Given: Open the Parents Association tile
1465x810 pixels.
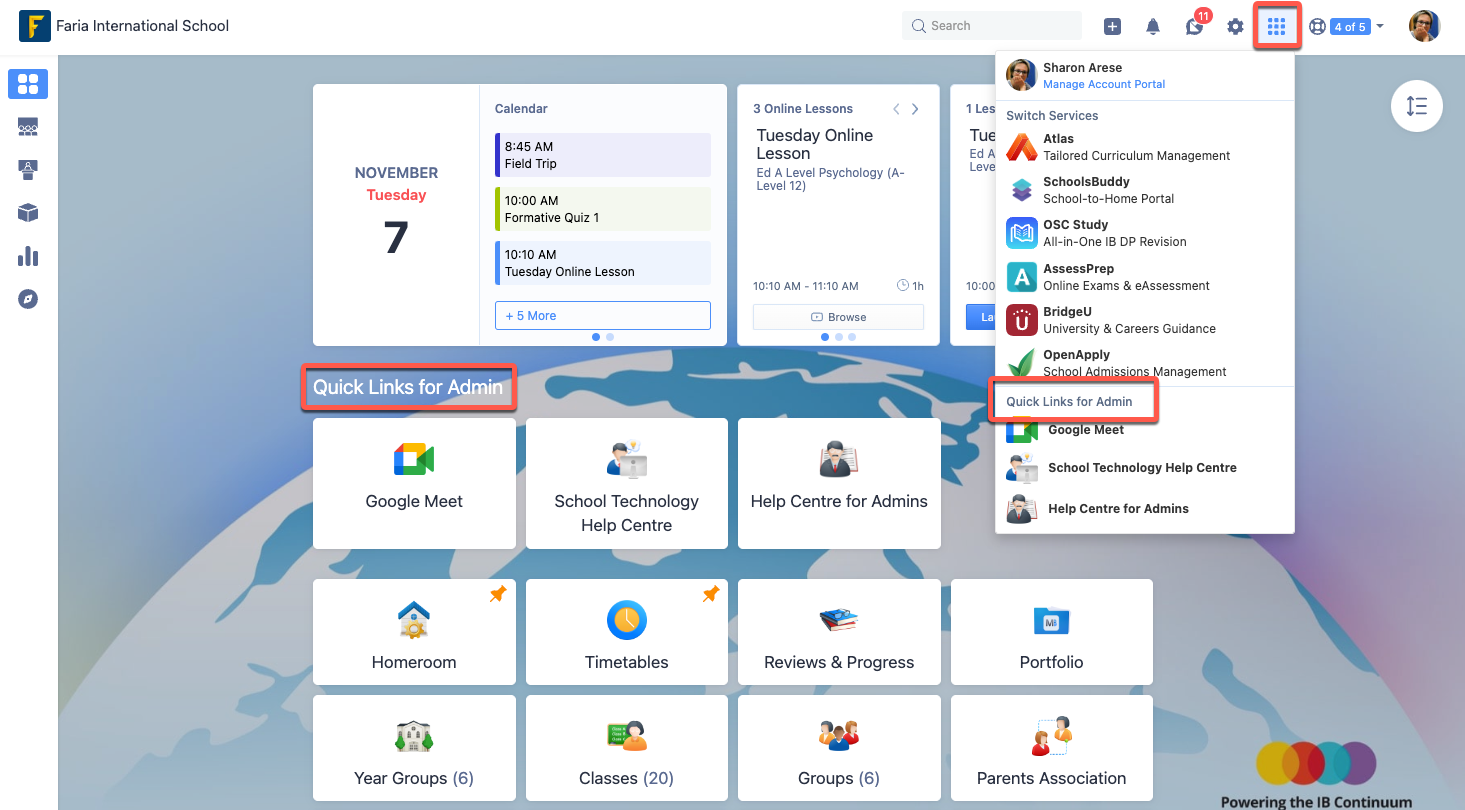Looking at the screenshot, I should (x=1052, y=748).
